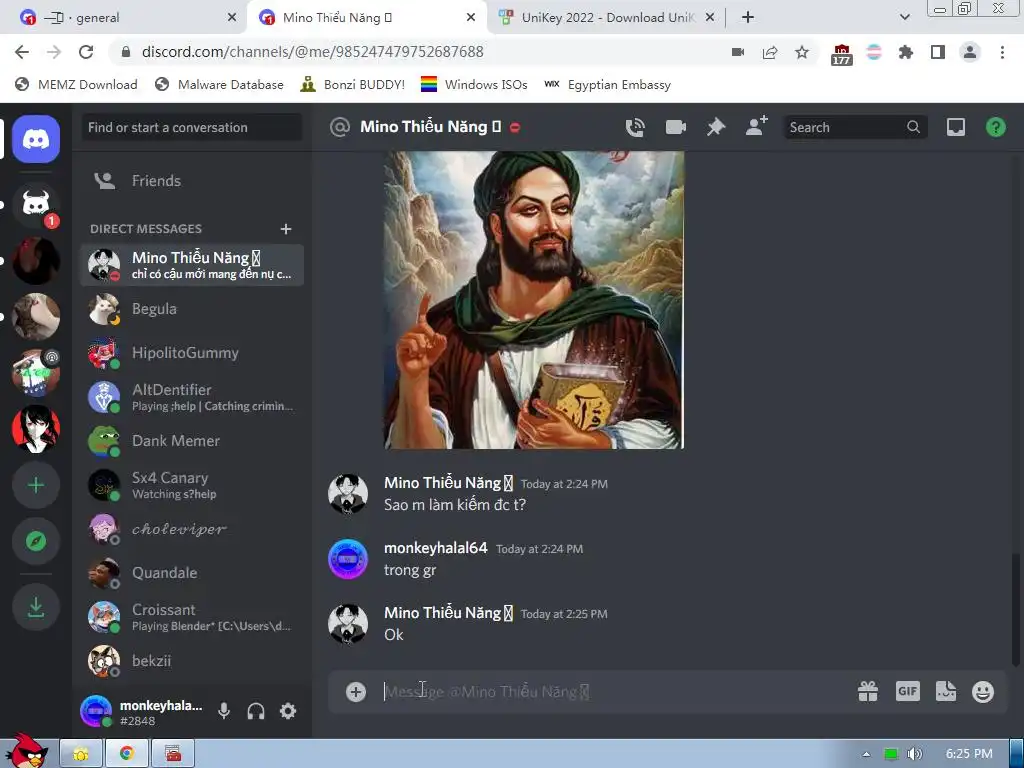Send a Nitro gift

click(868, 692)
